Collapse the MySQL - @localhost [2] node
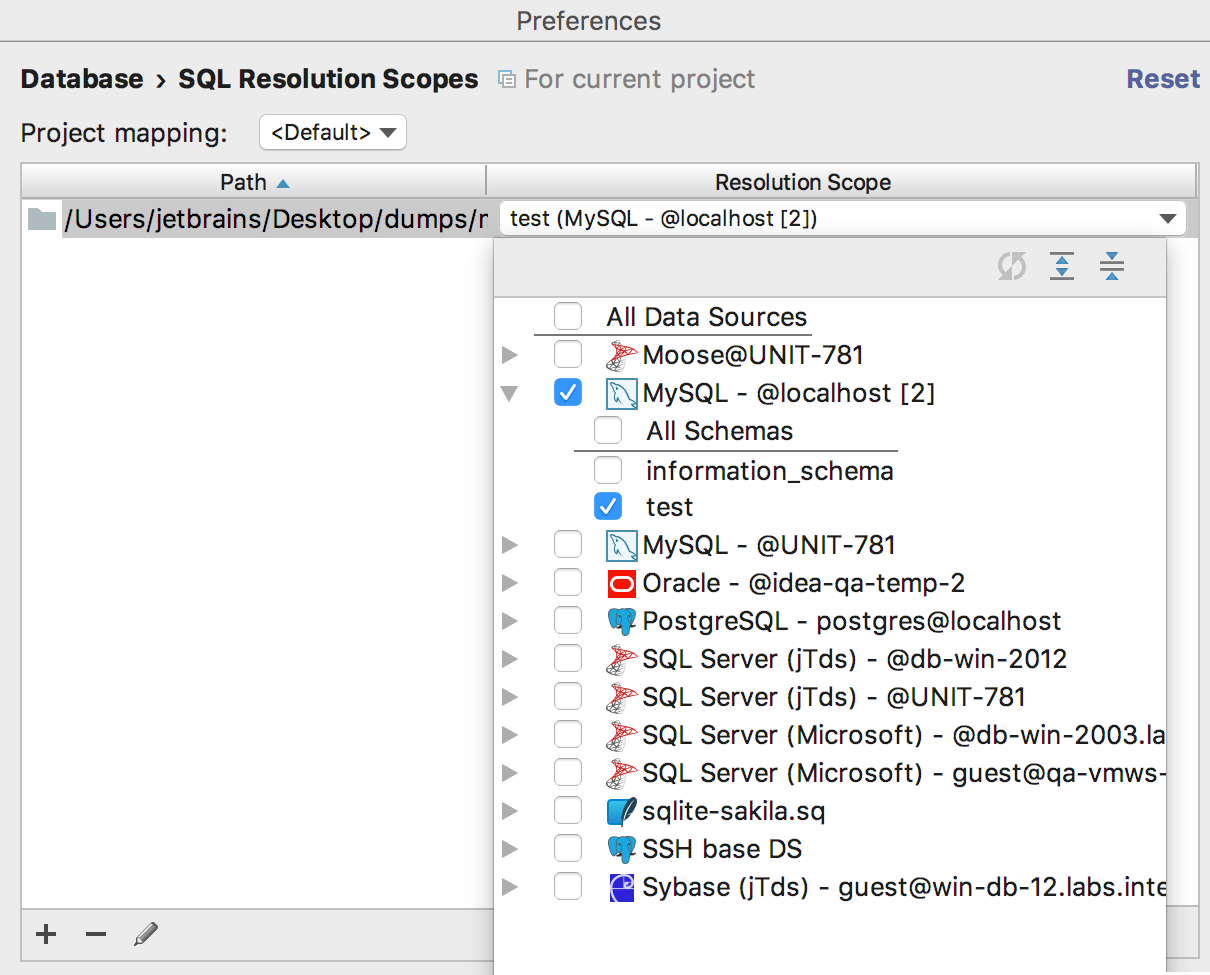Screen dimensions: 1210x975 510,393
